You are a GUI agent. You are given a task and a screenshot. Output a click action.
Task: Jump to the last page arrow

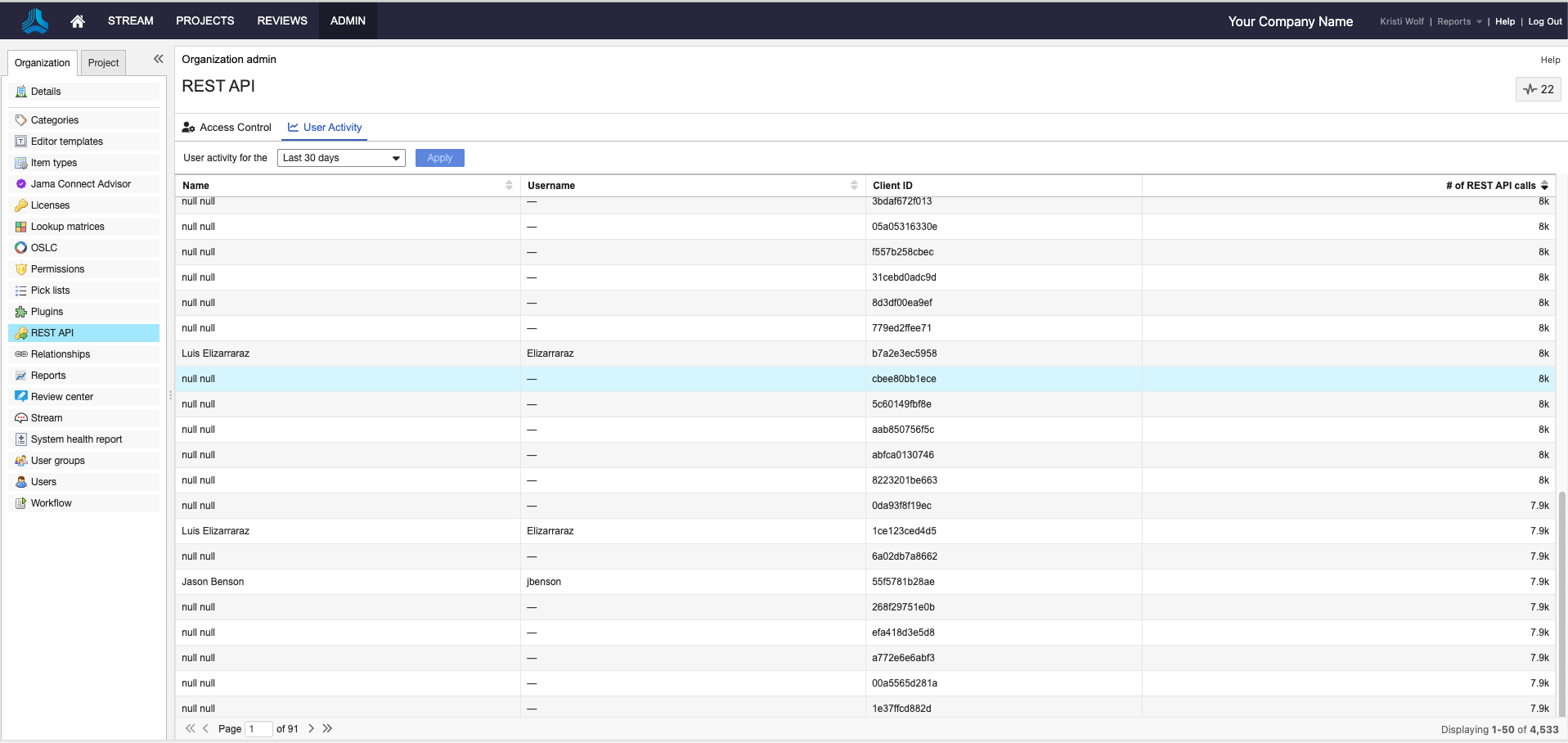tap(328, 728)
